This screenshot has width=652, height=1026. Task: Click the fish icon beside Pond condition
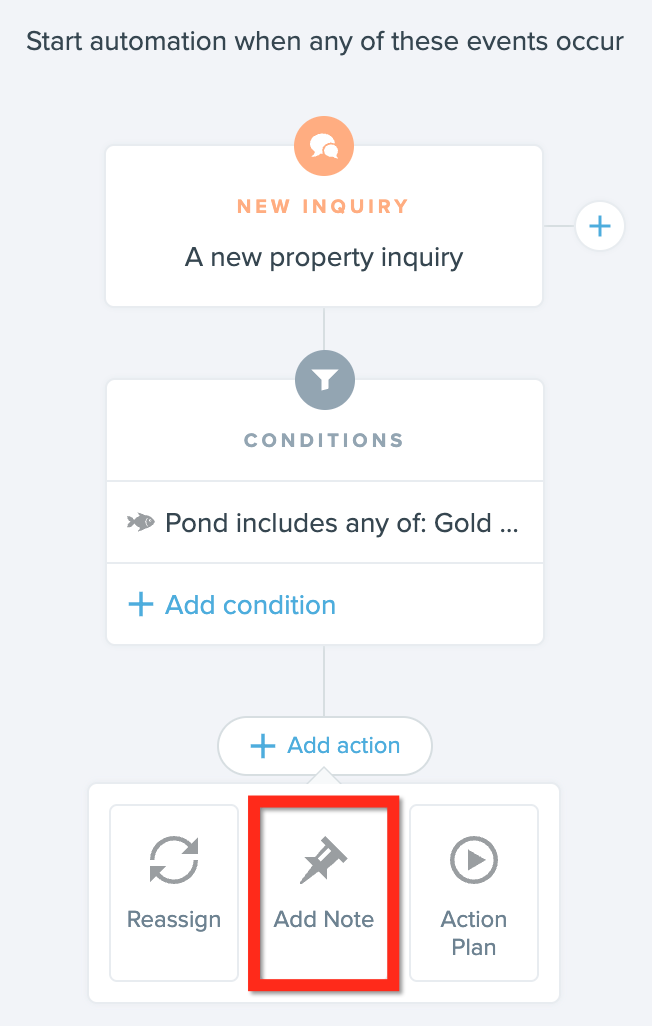coord(140,522)
